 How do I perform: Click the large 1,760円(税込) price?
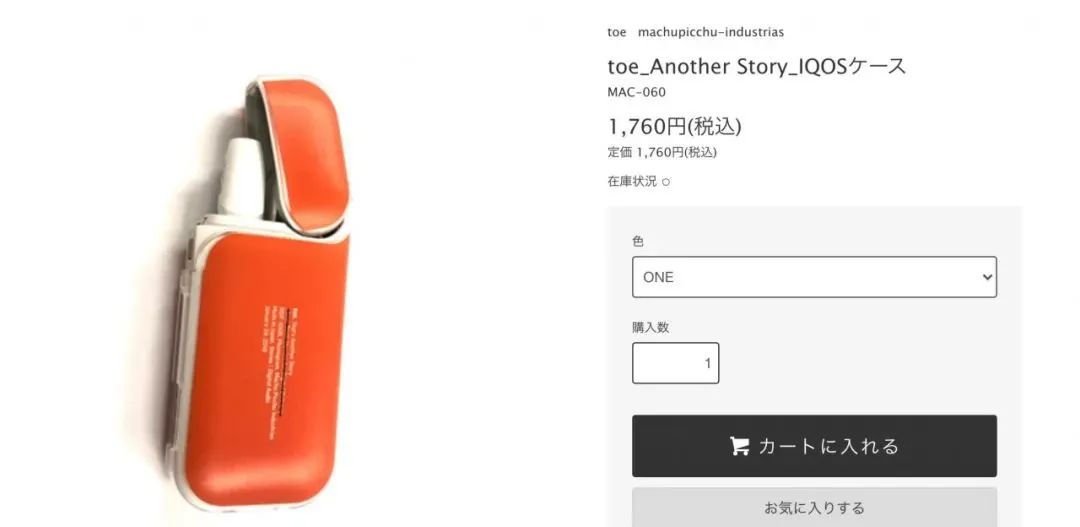point(674,127)
